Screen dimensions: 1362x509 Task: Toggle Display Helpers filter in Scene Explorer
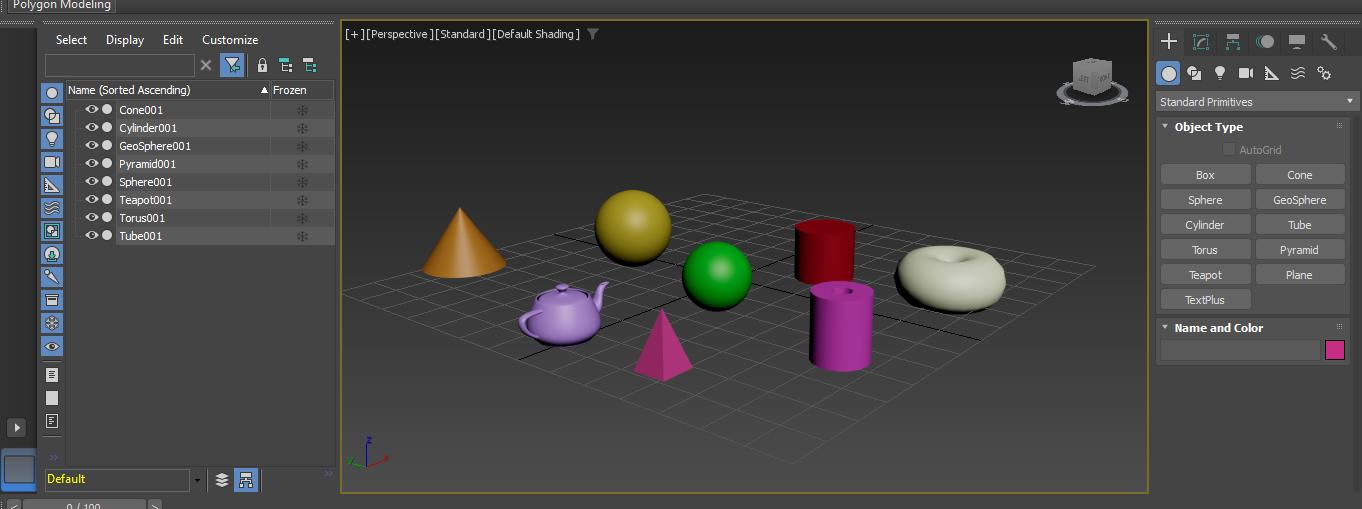[52, 185]
